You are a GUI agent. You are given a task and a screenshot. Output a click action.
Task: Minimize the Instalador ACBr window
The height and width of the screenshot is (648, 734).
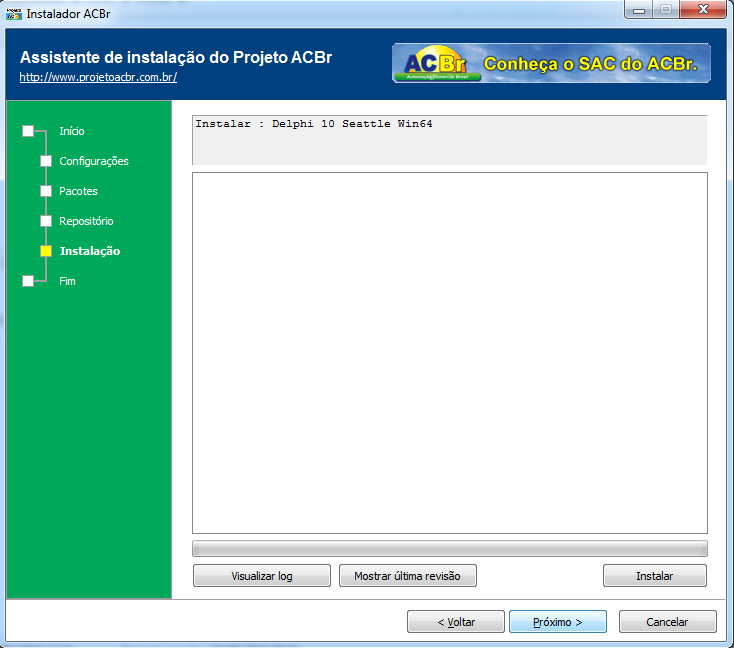639,9
